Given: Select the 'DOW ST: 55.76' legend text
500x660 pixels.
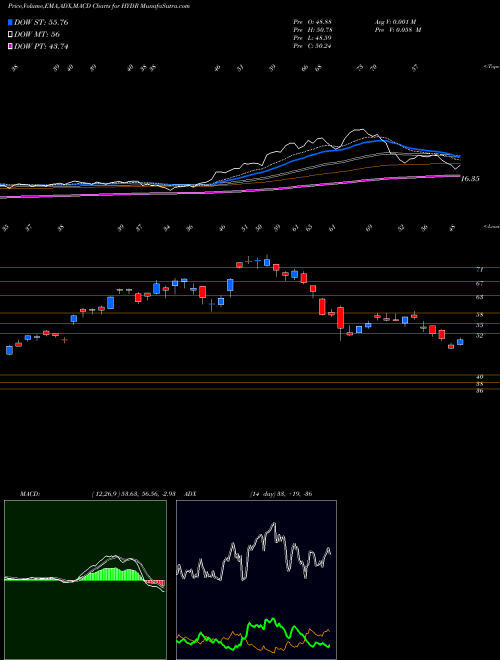Looking at the screenshot, I should pos(41,22).
